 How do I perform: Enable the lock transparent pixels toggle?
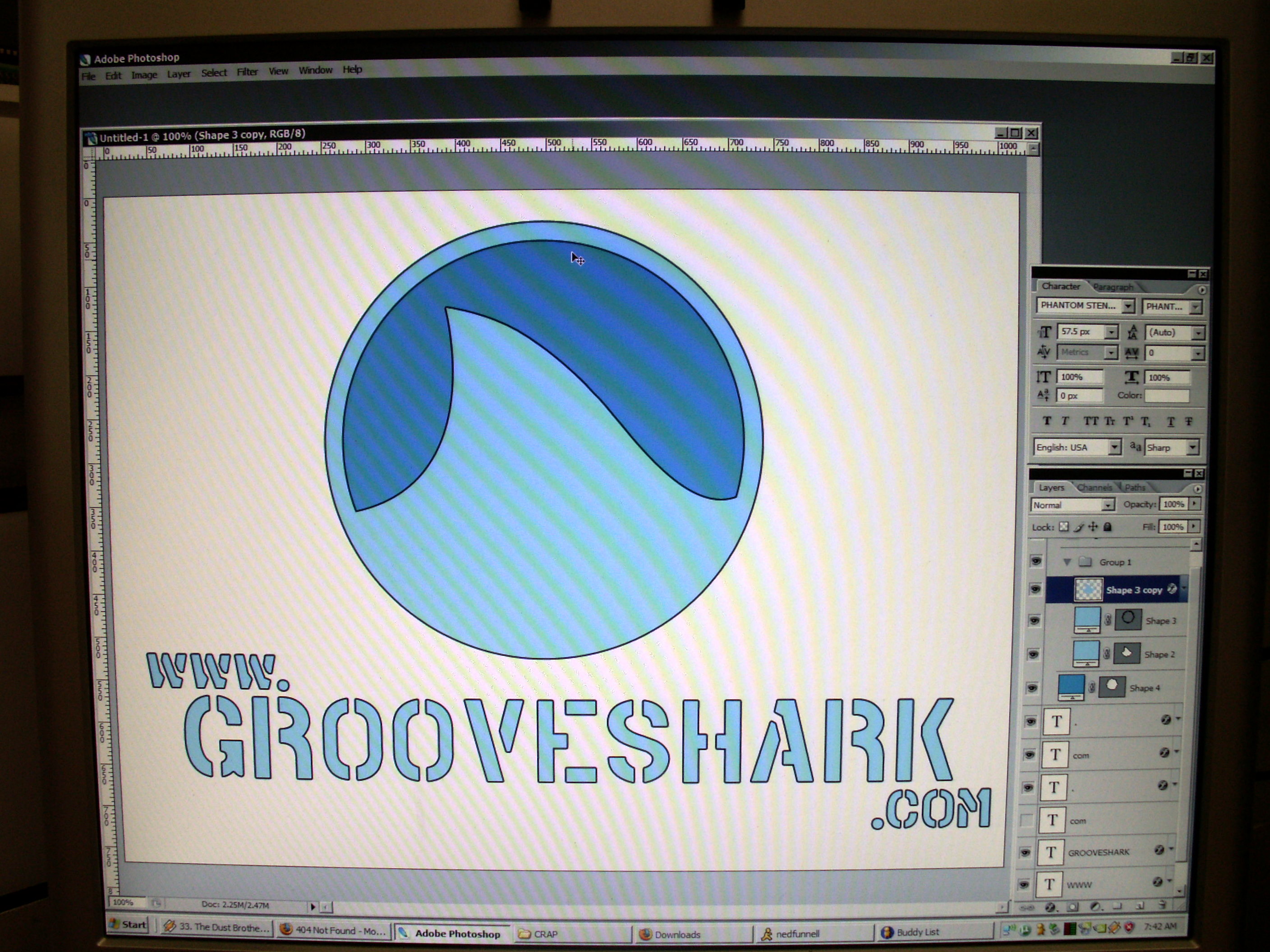(1064, 526)
